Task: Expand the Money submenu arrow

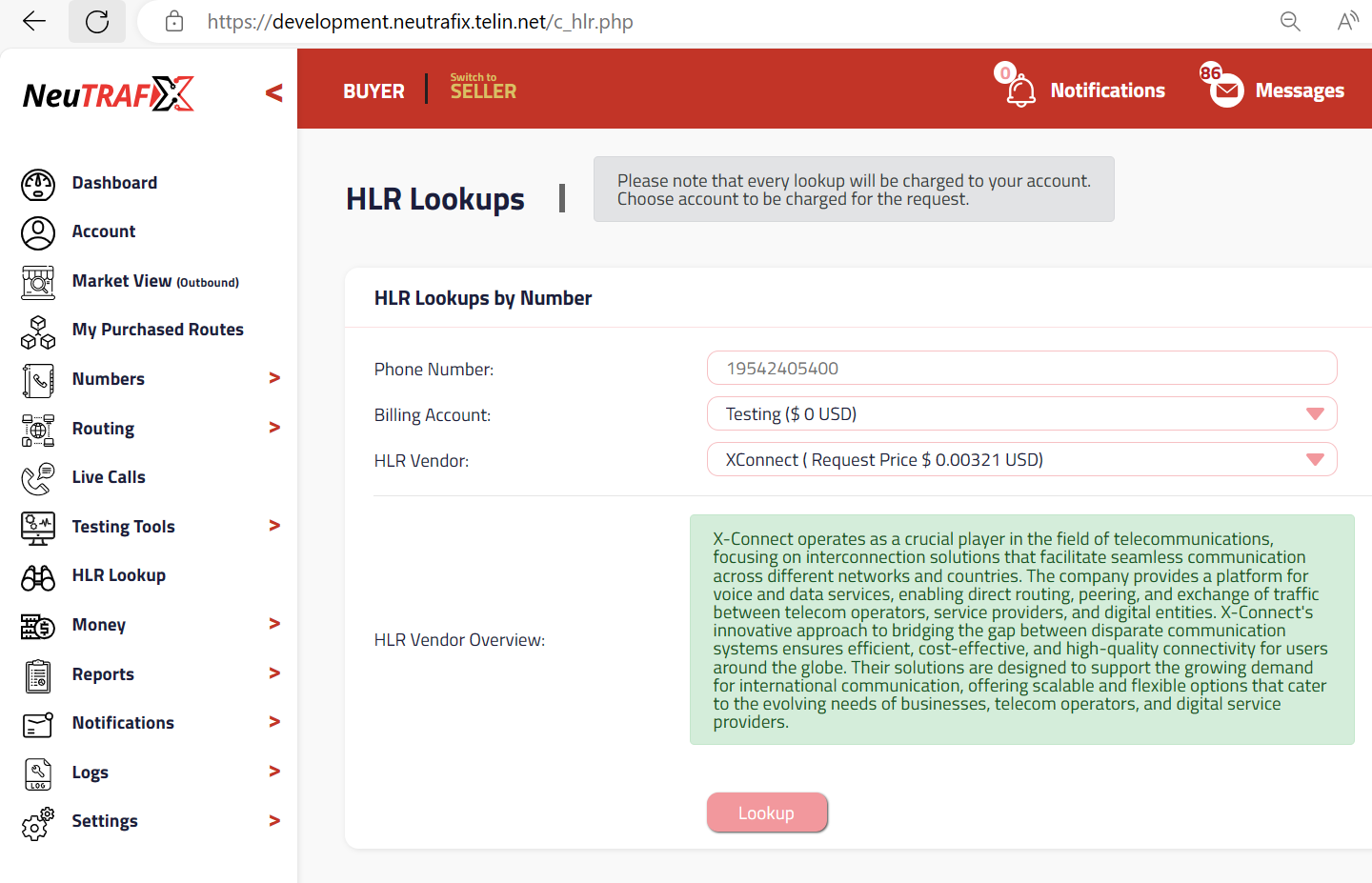Action: point(274,624)
